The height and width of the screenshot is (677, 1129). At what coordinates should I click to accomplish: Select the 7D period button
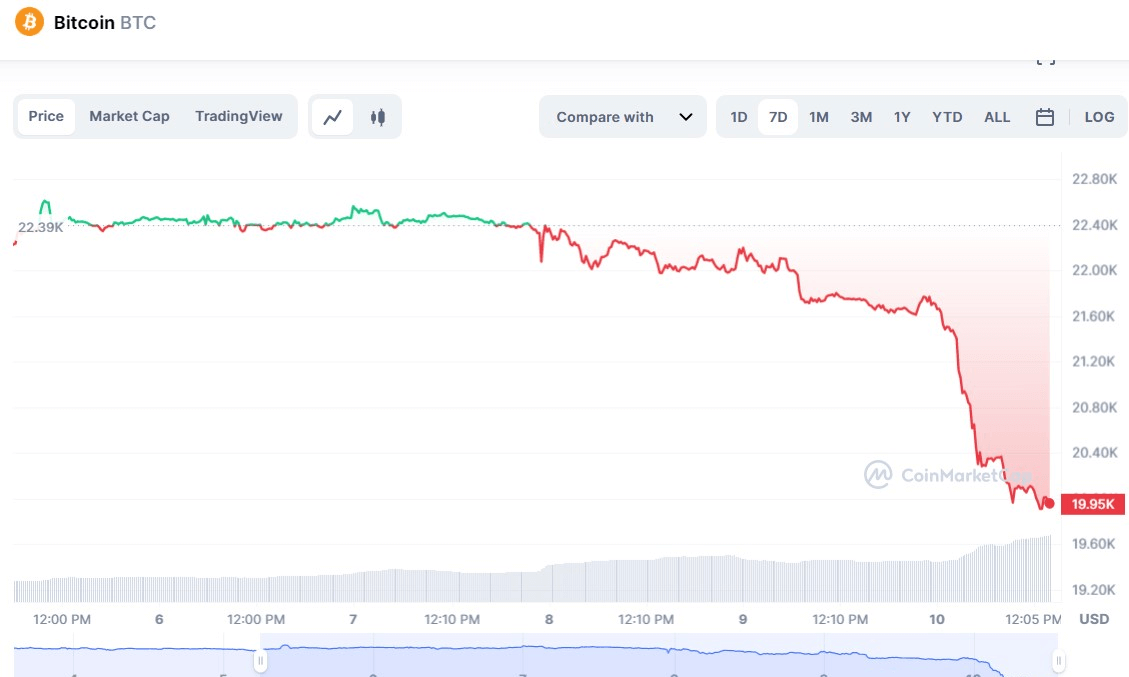[778, 117]
